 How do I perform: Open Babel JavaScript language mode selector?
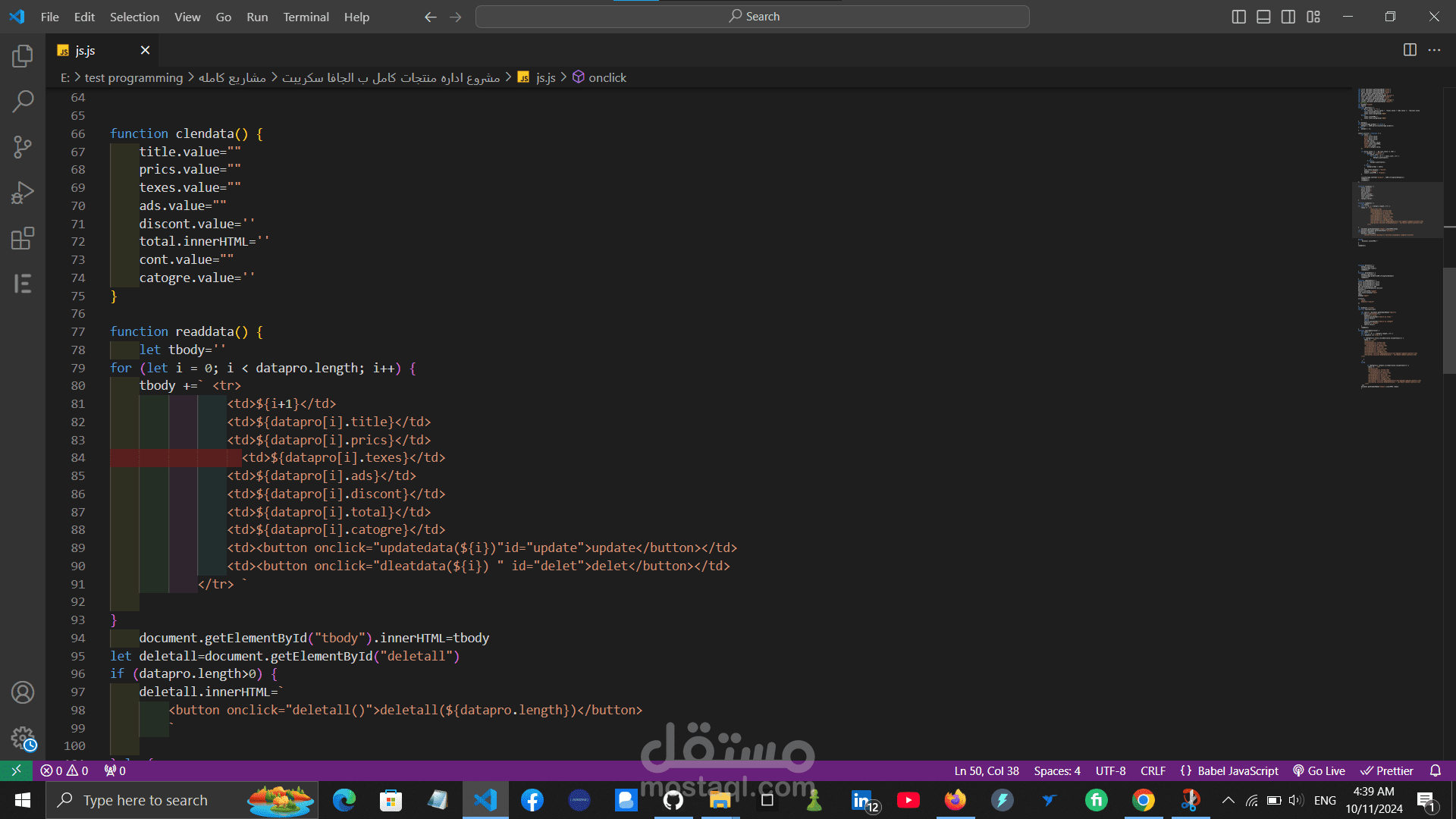1238,770
